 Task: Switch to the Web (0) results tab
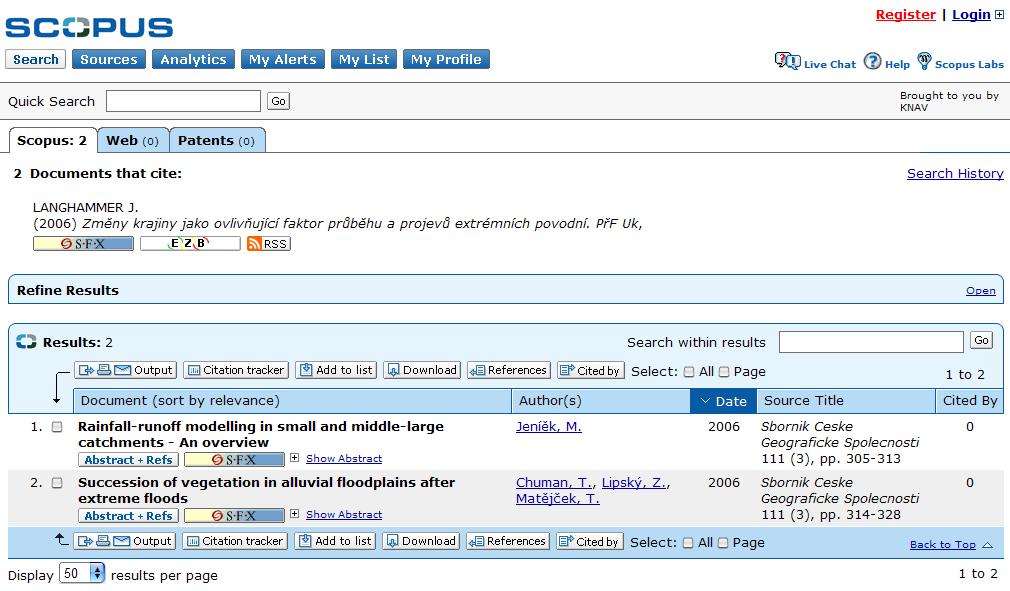[x=133, y=140]
